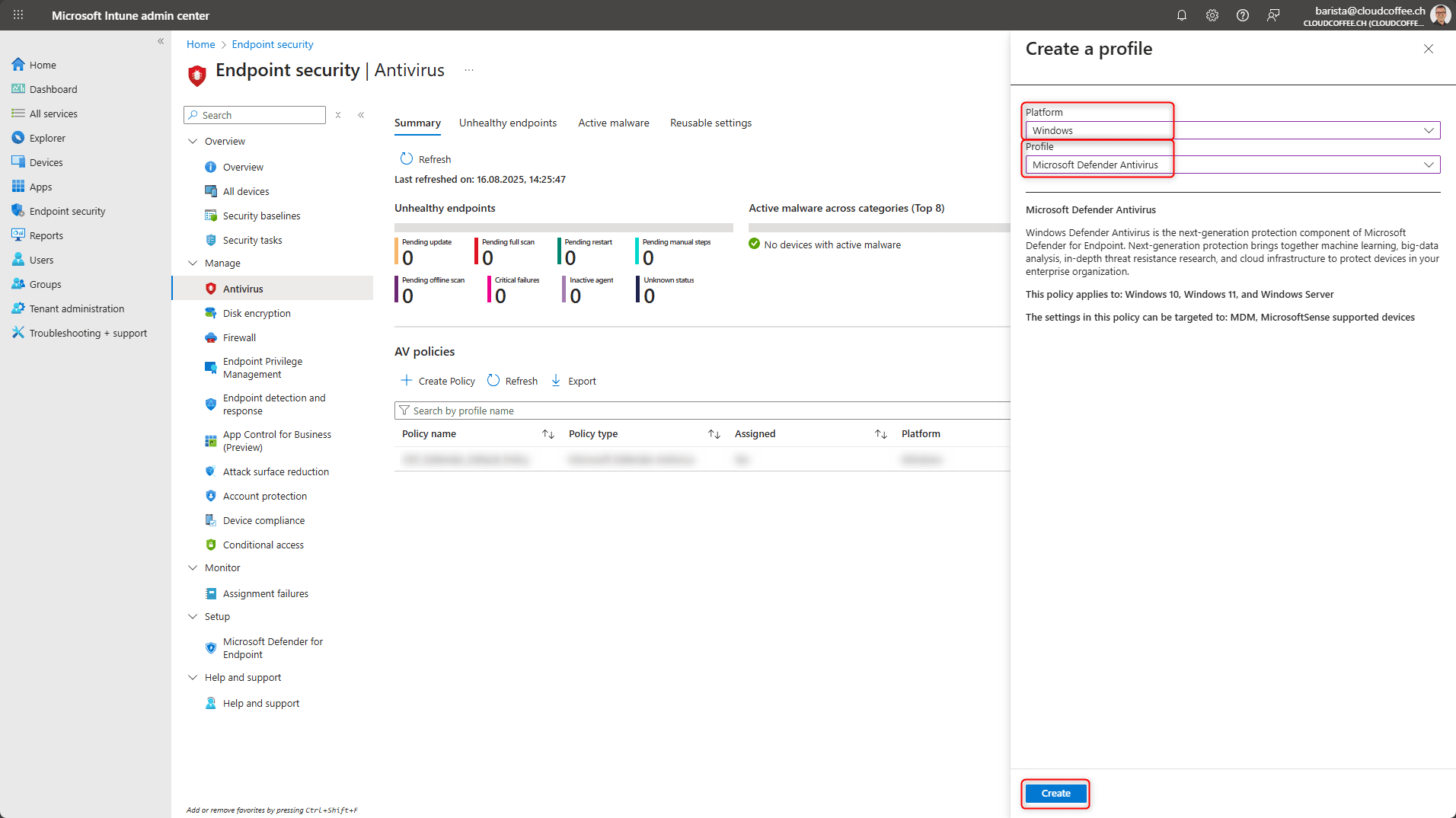Click the Search by profile name field
This screenshot has height=818, width=1456.
(701, 411)
